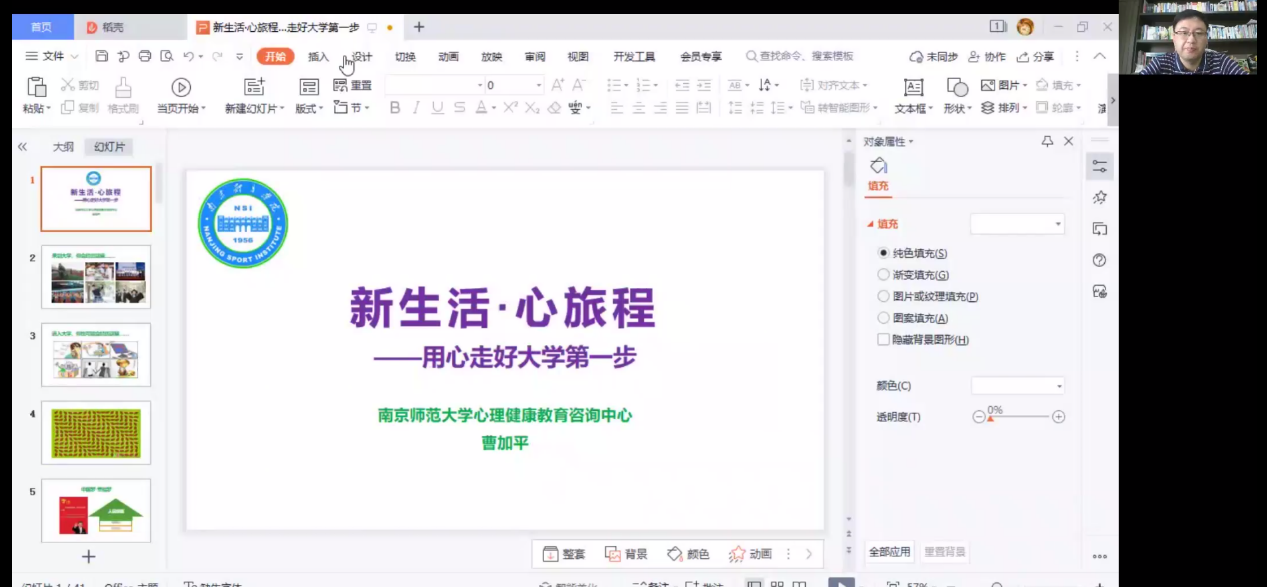1267x587 pixels.
Task: Pin the 对象属性 panel with pushpin icon
Action: click(x=1047, y=142)
